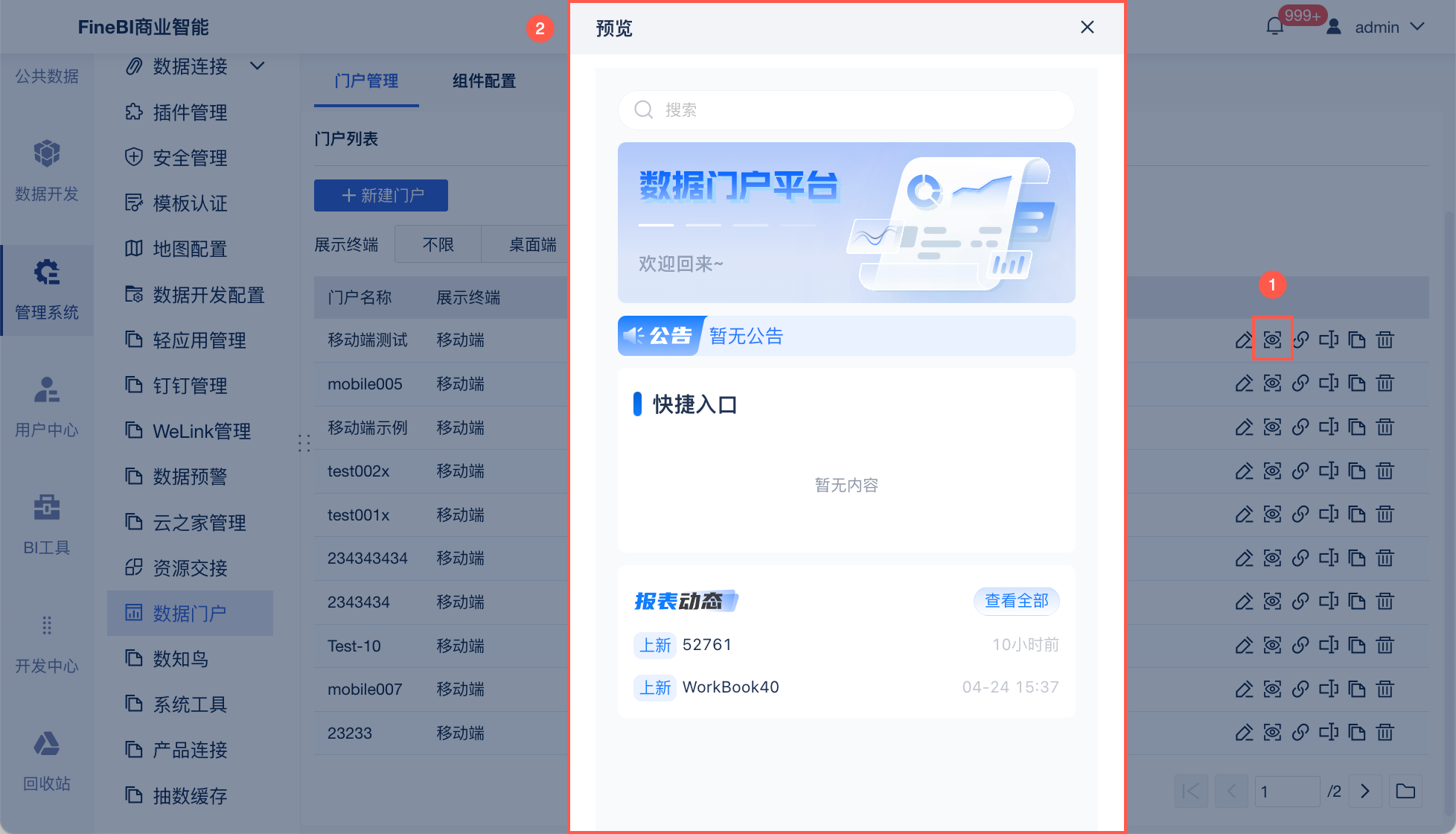Switch to the 组件配置 tab

[484, 80]
